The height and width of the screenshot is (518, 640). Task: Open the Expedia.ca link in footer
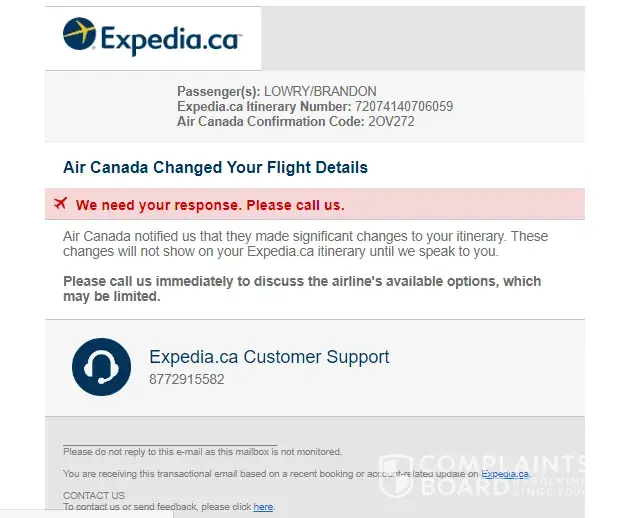tap(505, 474)
